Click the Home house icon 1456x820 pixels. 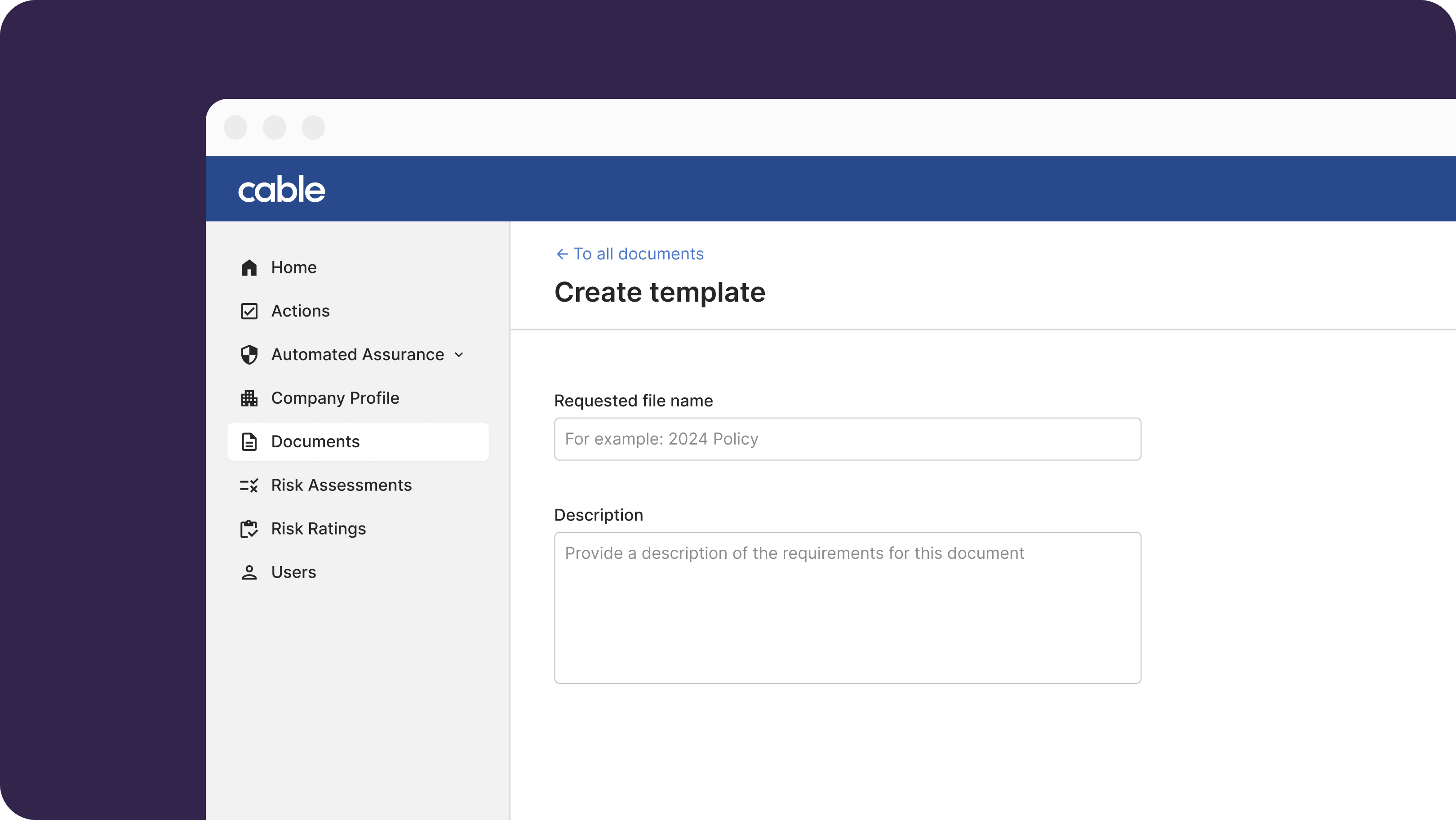point(249,267)
